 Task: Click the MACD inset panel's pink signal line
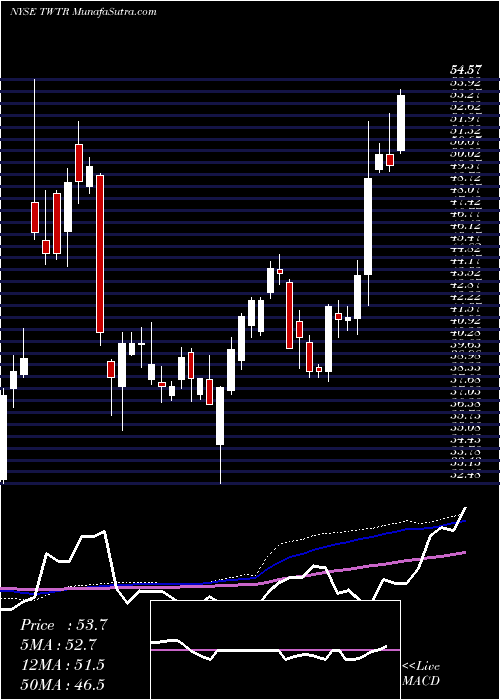coord(275,650)
